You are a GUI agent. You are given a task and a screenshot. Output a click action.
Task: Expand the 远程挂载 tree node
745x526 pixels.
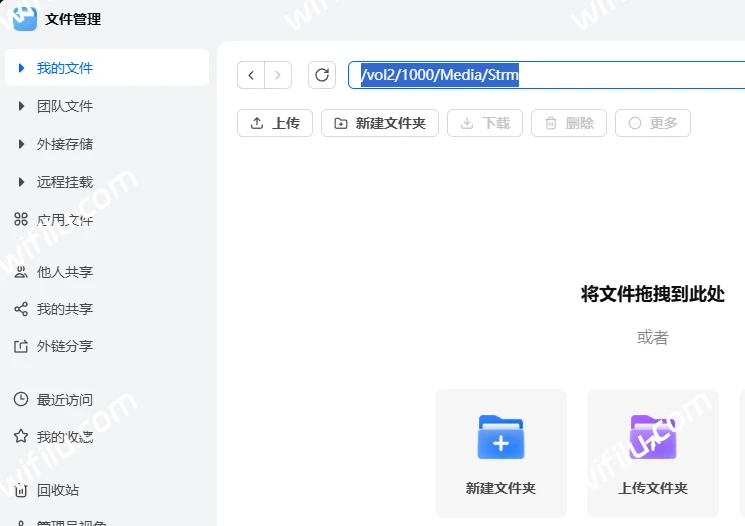click(22, 182)
